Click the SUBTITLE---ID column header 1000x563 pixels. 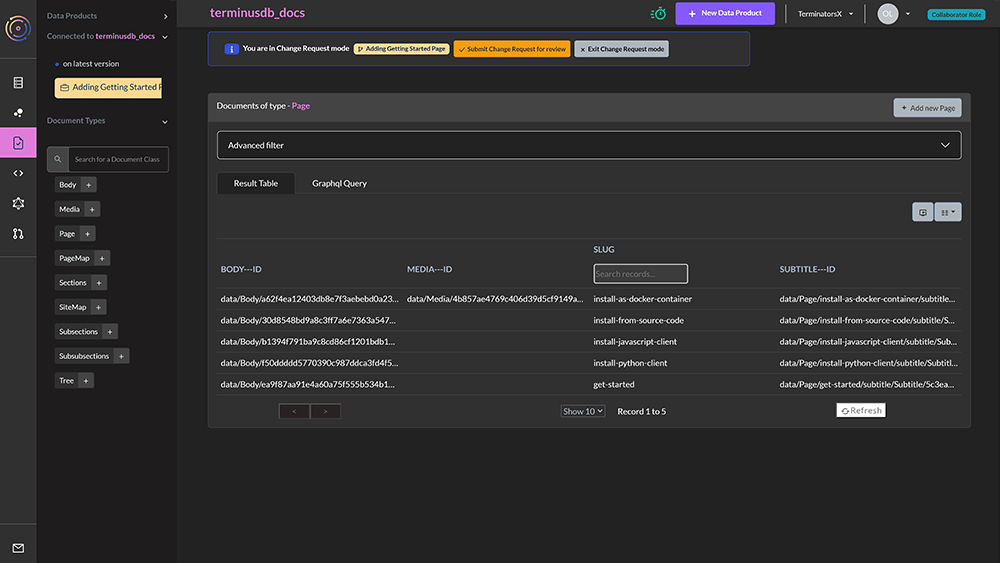tap(807, 269)
